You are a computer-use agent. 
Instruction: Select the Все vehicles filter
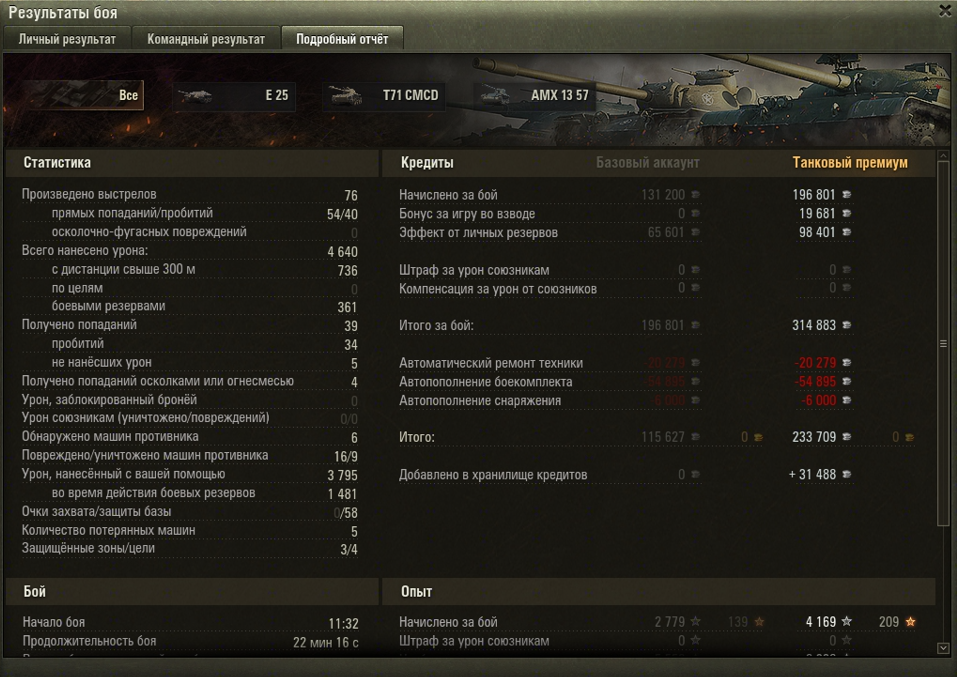(83, 95)
